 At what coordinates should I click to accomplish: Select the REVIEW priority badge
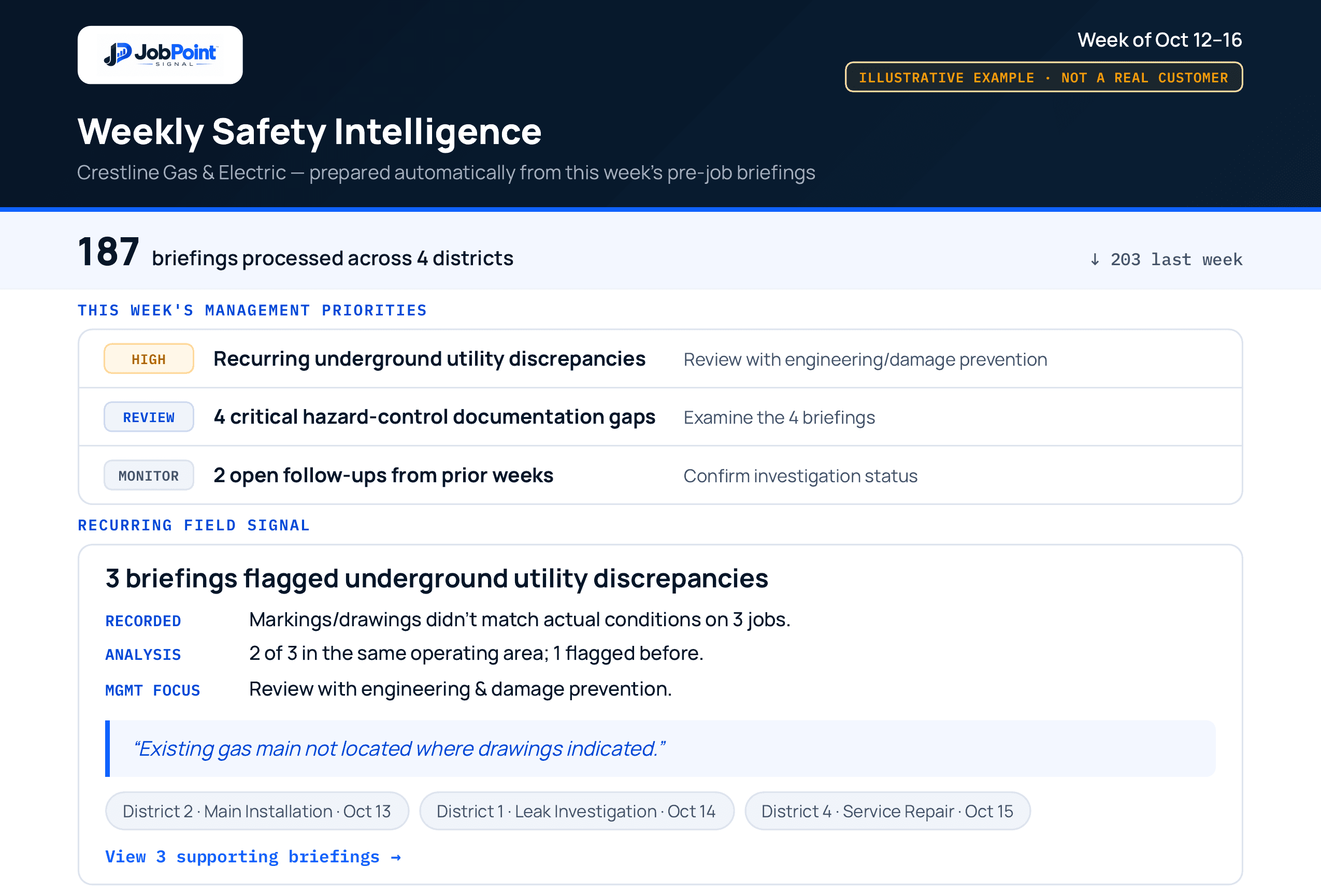click(x=148, y=417)
